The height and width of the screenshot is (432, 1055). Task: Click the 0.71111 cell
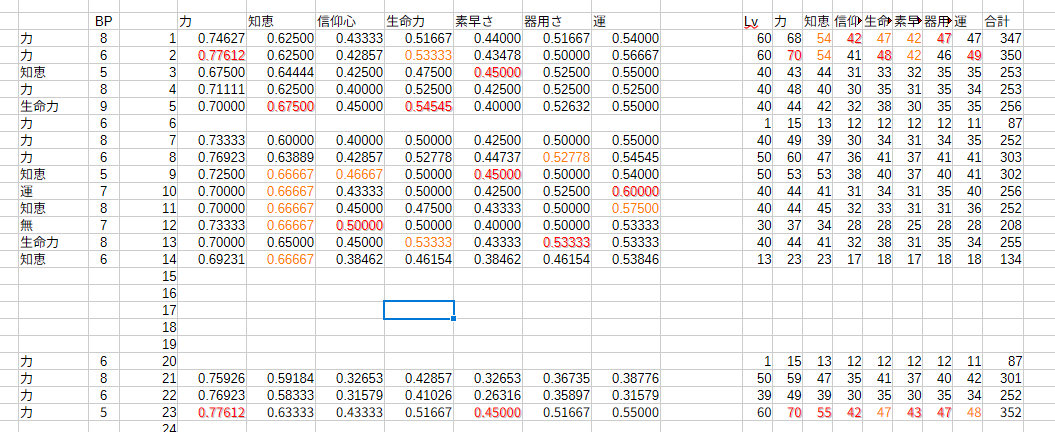tap(211, 89)
